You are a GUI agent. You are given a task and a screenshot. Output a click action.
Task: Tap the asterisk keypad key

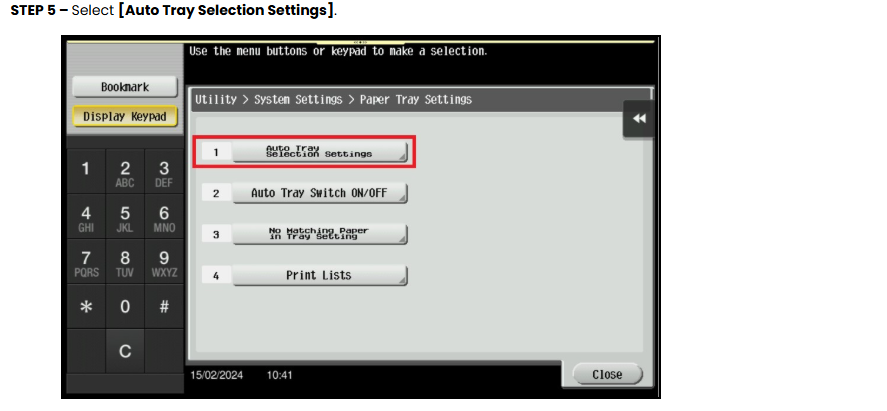[86, 306]
